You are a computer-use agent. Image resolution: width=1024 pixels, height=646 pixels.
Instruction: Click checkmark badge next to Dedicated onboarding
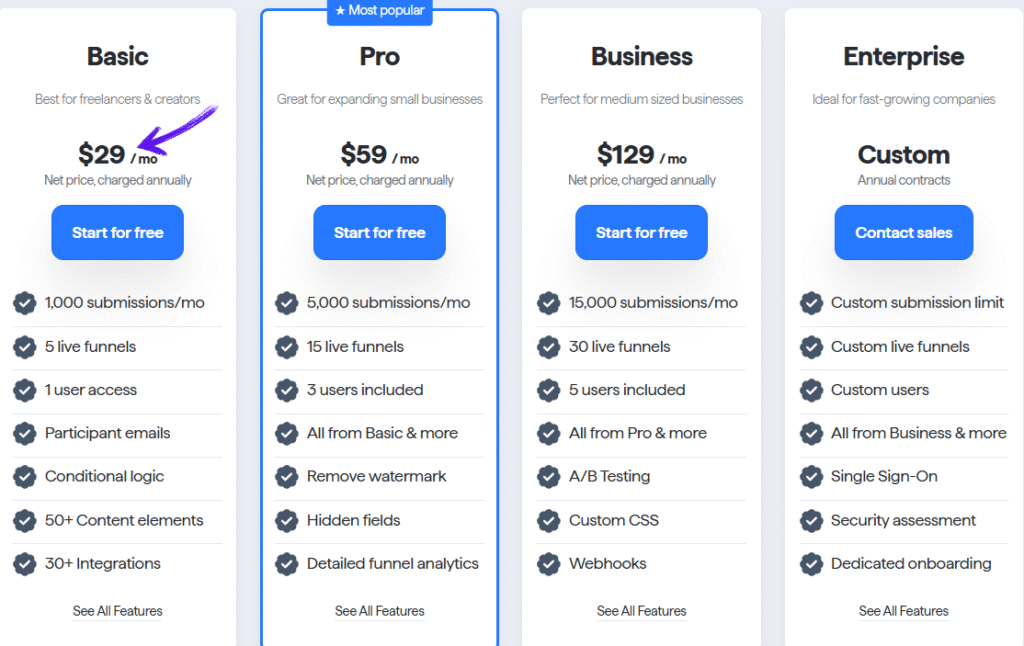[x=811, y=564]
